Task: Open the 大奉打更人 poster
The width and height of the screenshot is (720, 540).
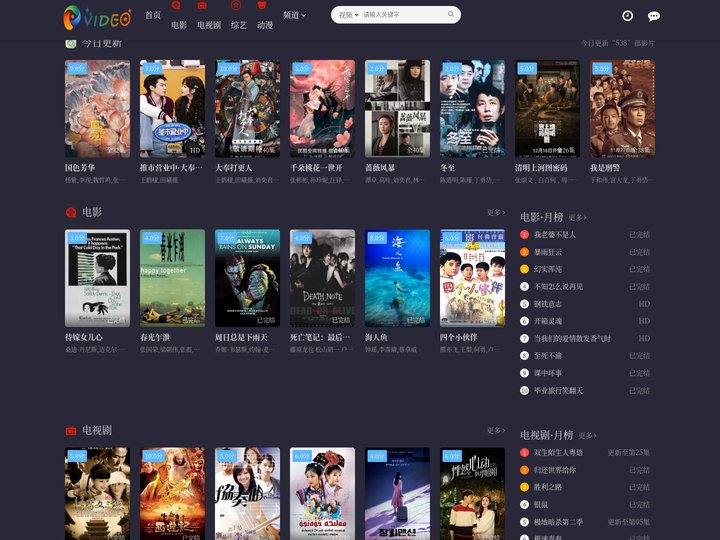Action: (x=248, y=108)
